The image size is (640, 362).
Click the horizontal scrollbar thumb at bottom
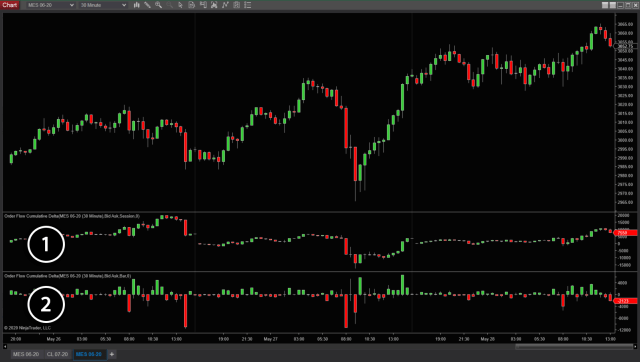(x=574, y=346)
